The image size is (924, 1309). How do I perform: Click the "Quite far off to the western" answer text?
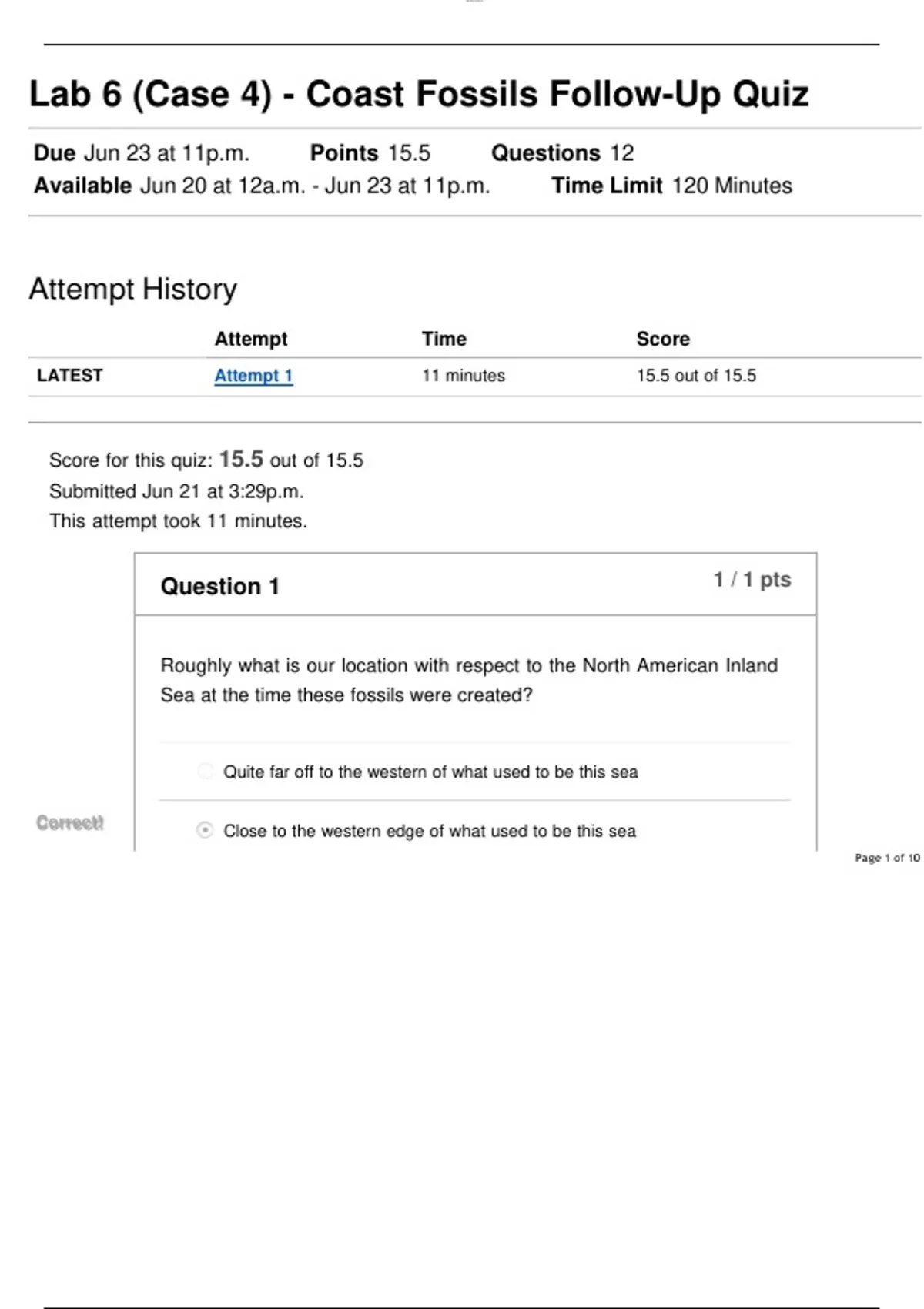(430, 772)
